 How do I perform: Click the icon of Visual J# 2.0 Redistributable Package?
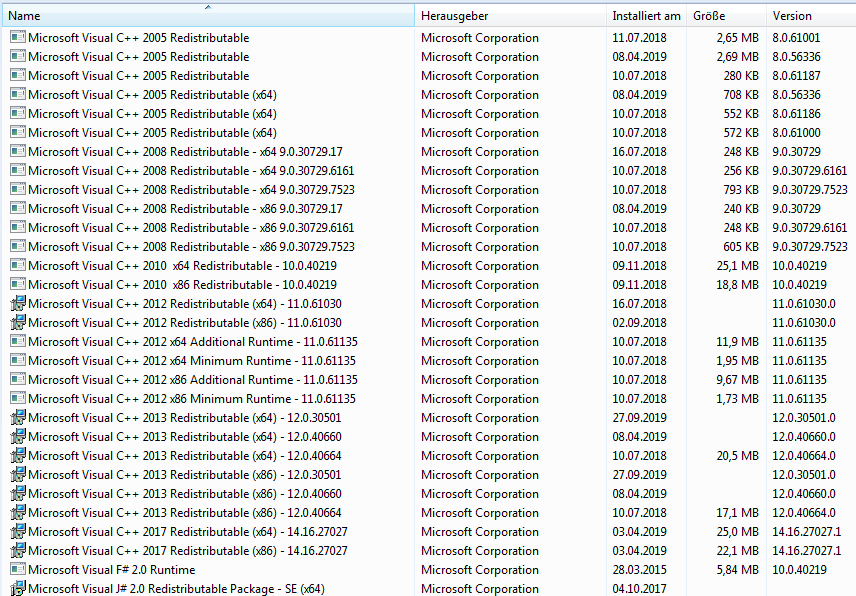17,589
